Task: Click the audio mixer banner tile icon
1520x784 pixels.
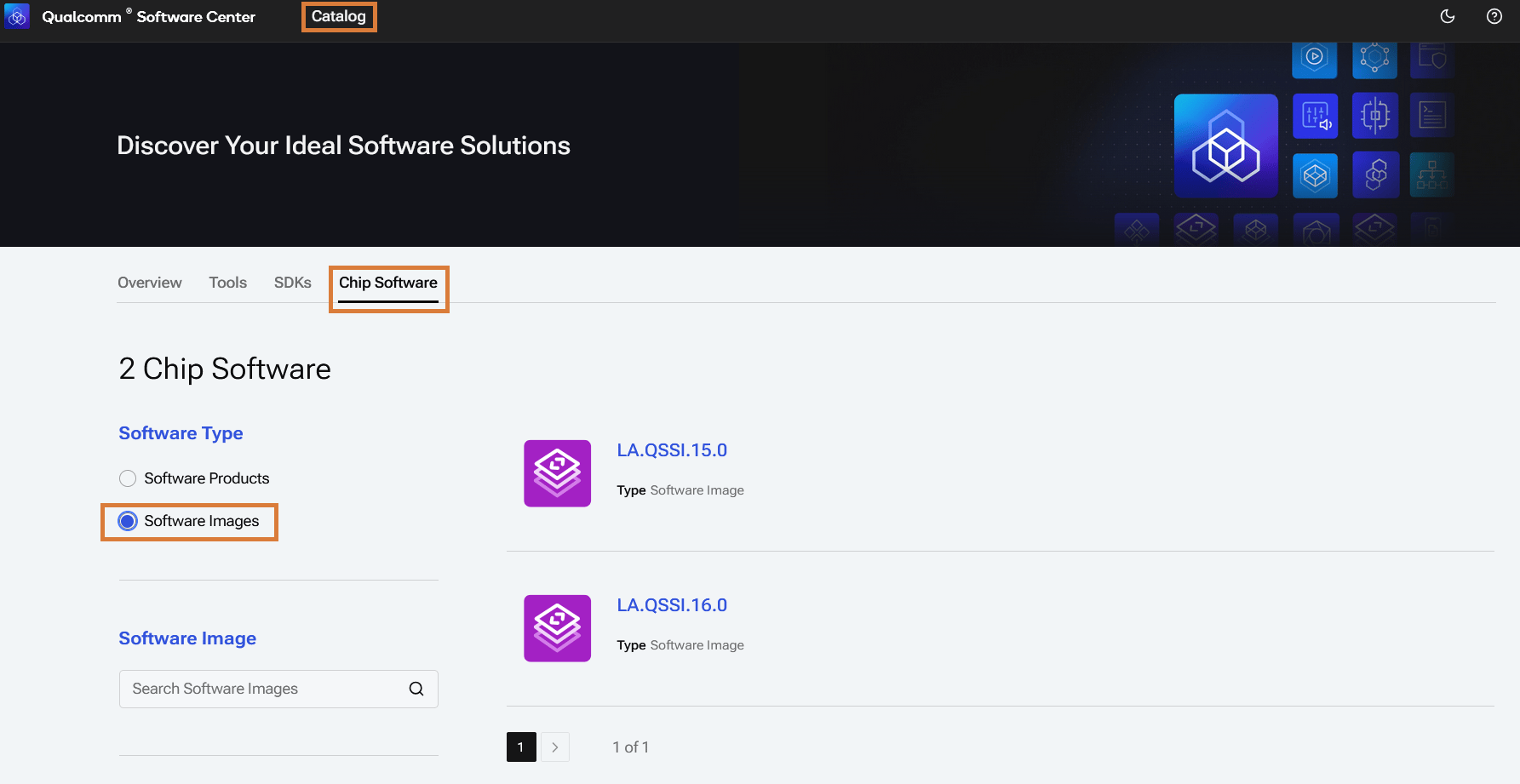Action: tap(1316, 116)
